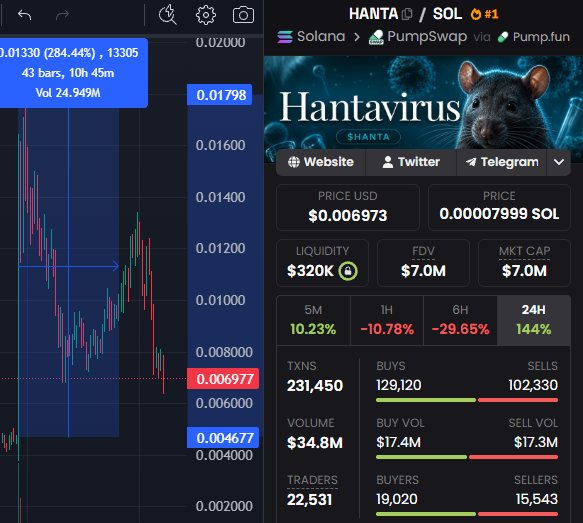Click the undo arrow icon
The width and height of the screenshot is (583, 523).
(25, 15)
